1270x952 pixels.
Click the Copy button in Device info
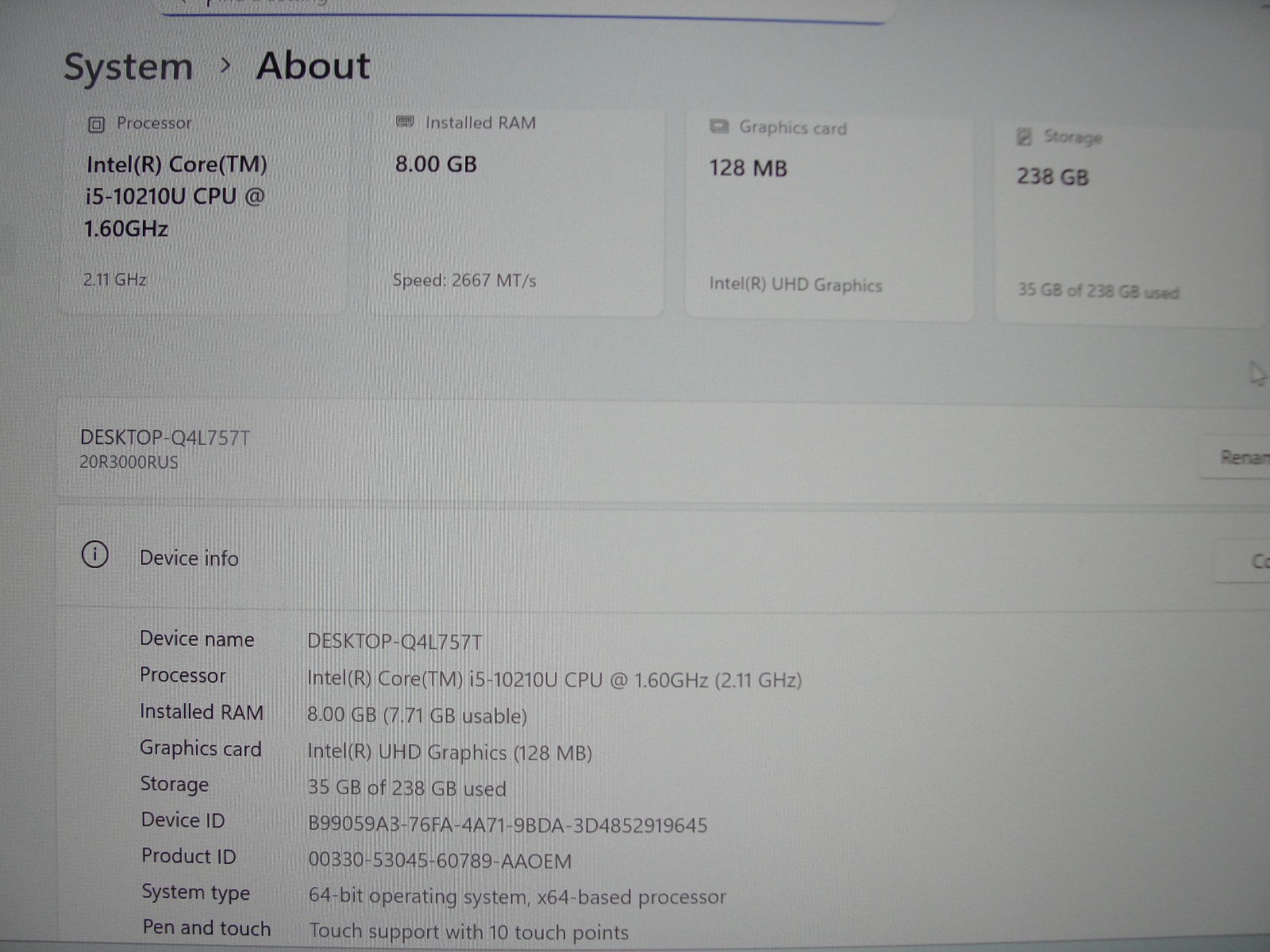[x=1243, y=561]
